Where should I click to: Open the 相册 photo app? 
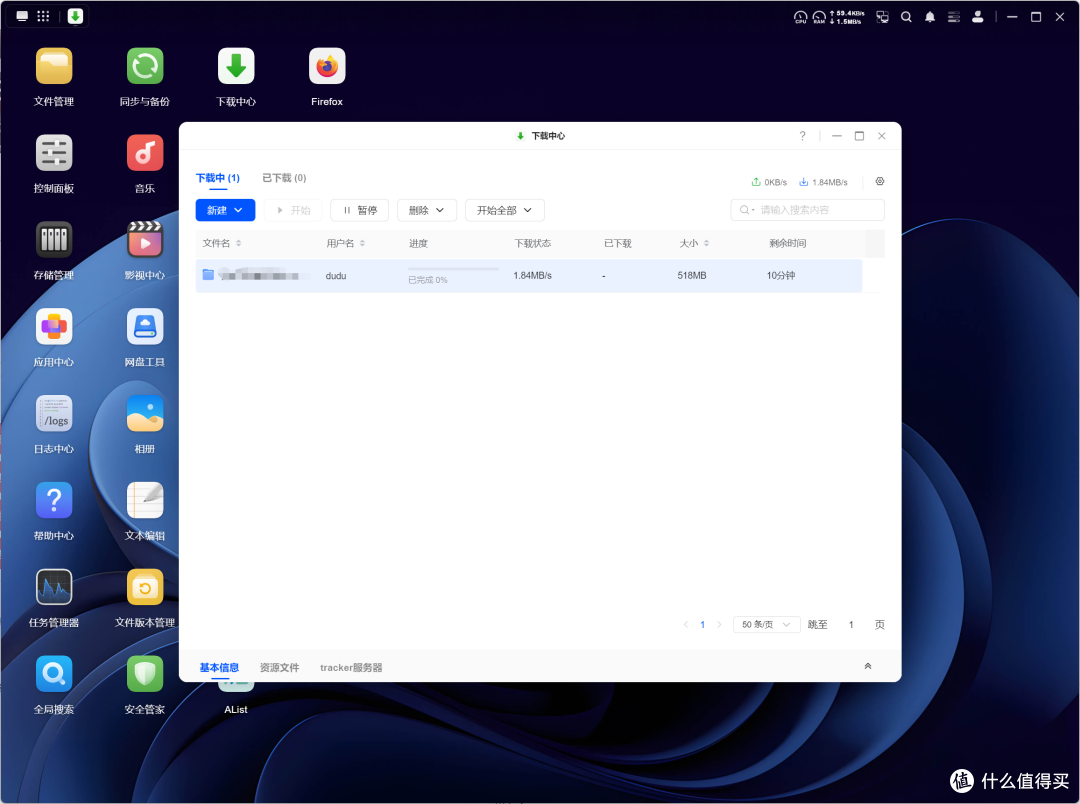click(145, 413)
